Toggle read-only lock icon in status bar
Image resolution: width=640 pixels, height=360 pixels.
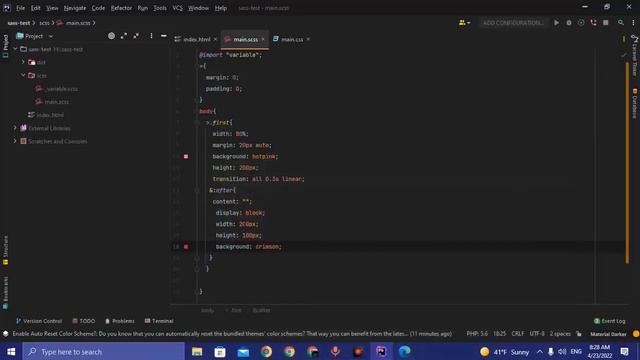pyautogui.click(x=579, y=333)
